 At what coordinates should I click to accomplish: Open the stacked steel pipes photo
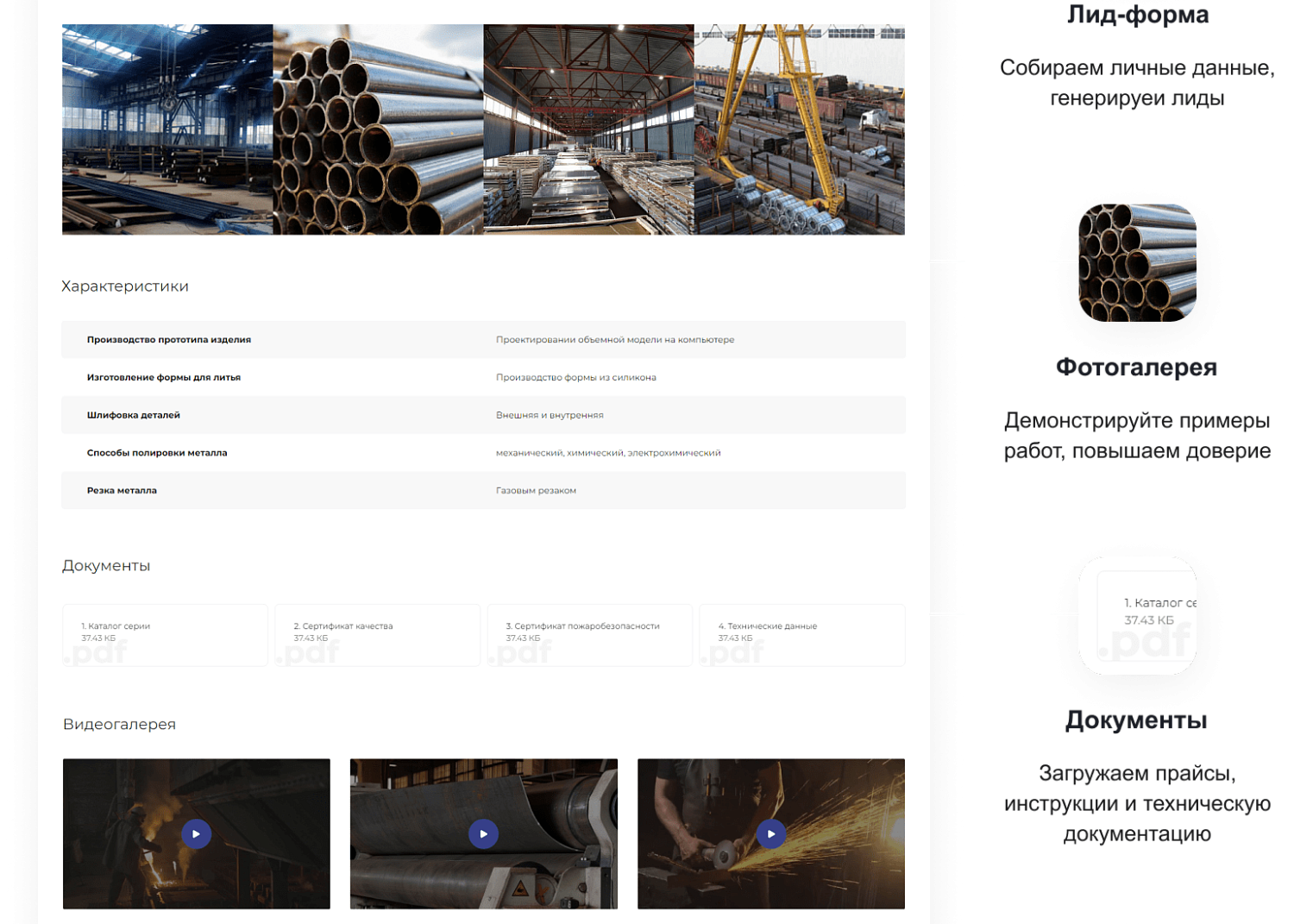[x=378, y=129]
